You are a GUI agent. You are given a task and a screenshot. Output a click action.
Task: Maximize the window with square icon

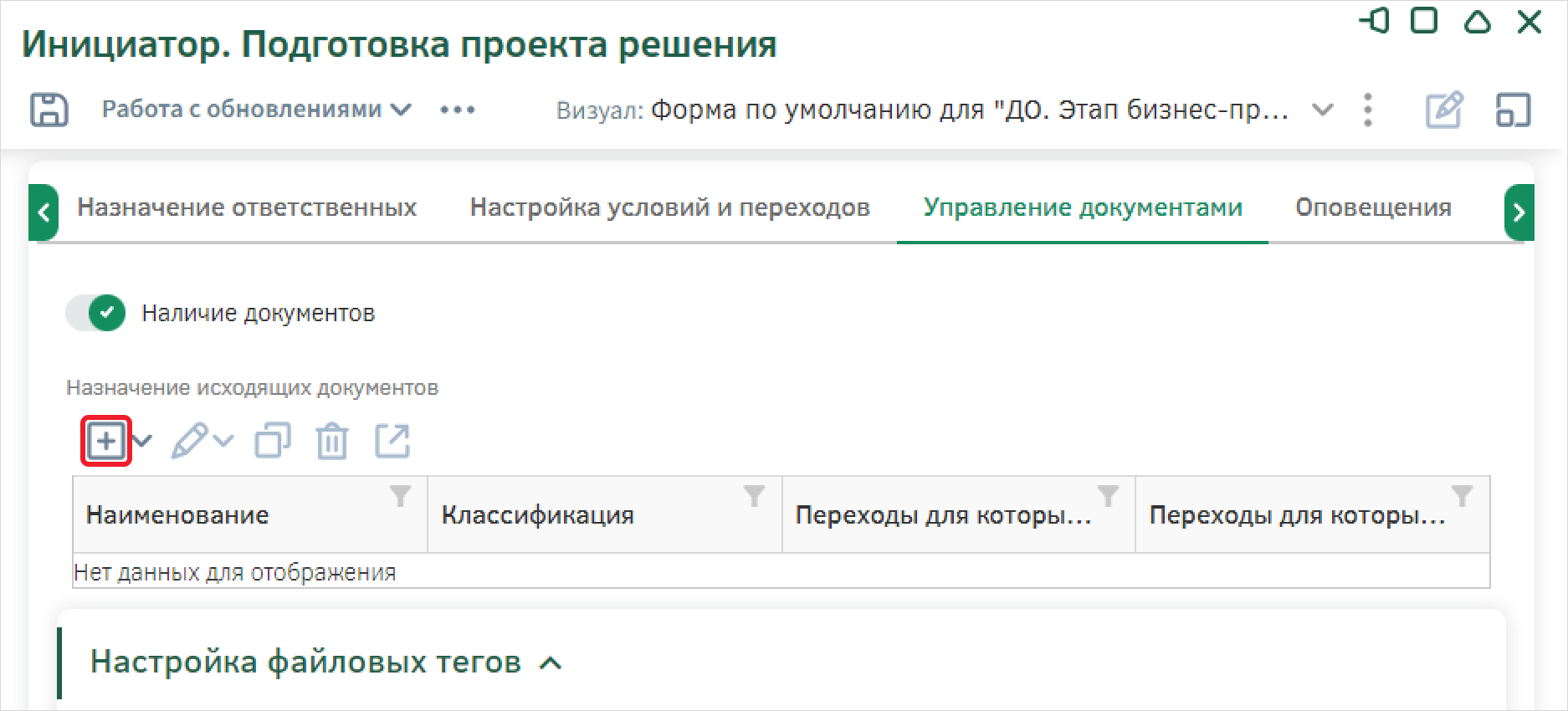pyautogui.click(x=1424, y=21)
